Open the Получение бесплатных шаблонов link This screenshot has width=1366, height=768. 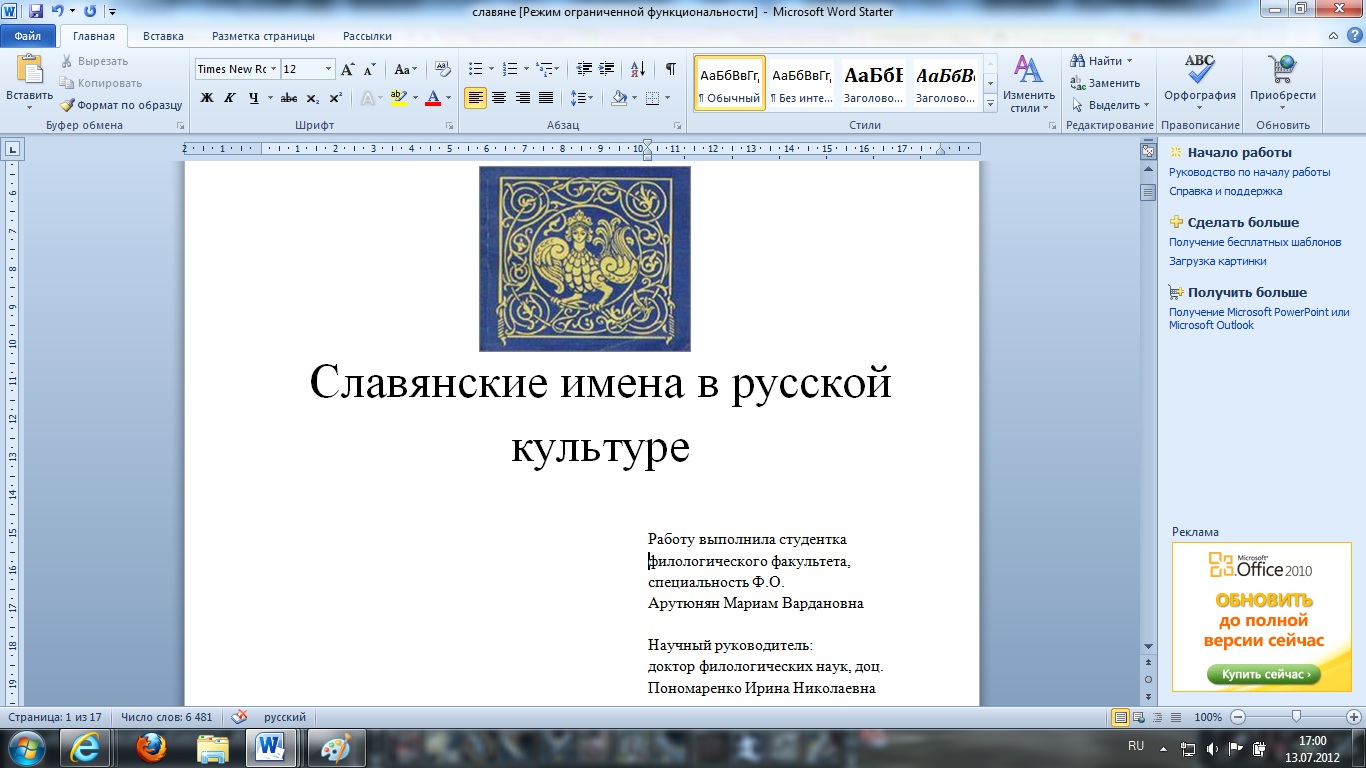coord(1255,242)
